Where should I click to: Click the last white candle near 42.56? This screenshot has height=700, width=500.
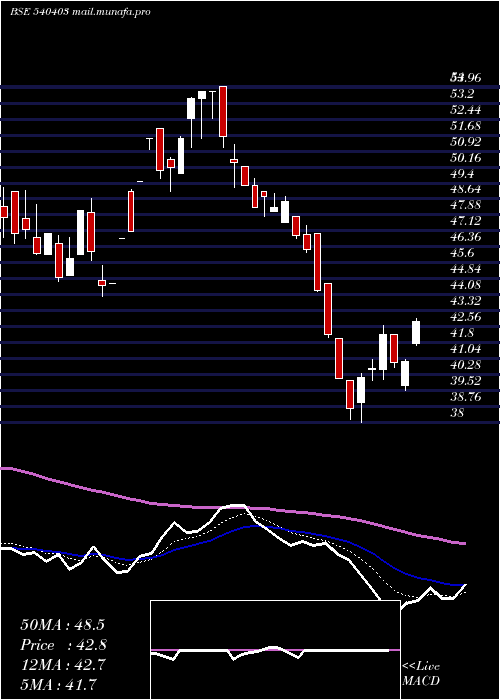(x=416, y=333)
